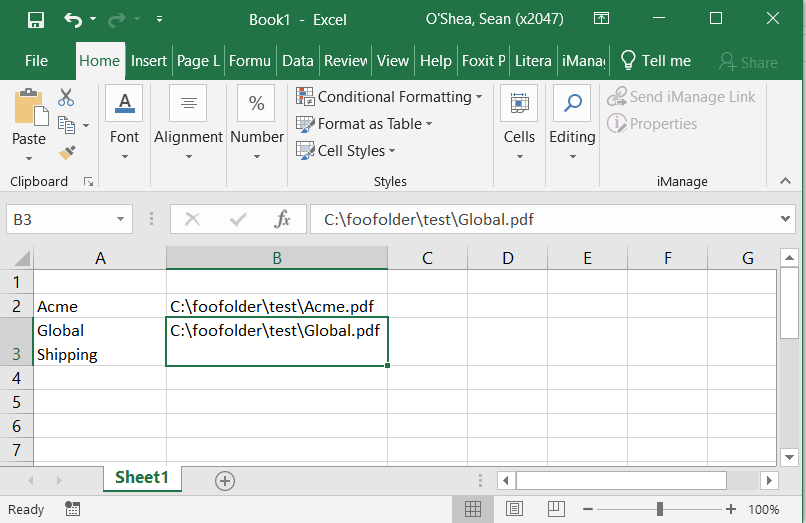Image resolution: width=806 pixels, height=523 pixels.
Task: Open the File menu
Action: point(36,61)
